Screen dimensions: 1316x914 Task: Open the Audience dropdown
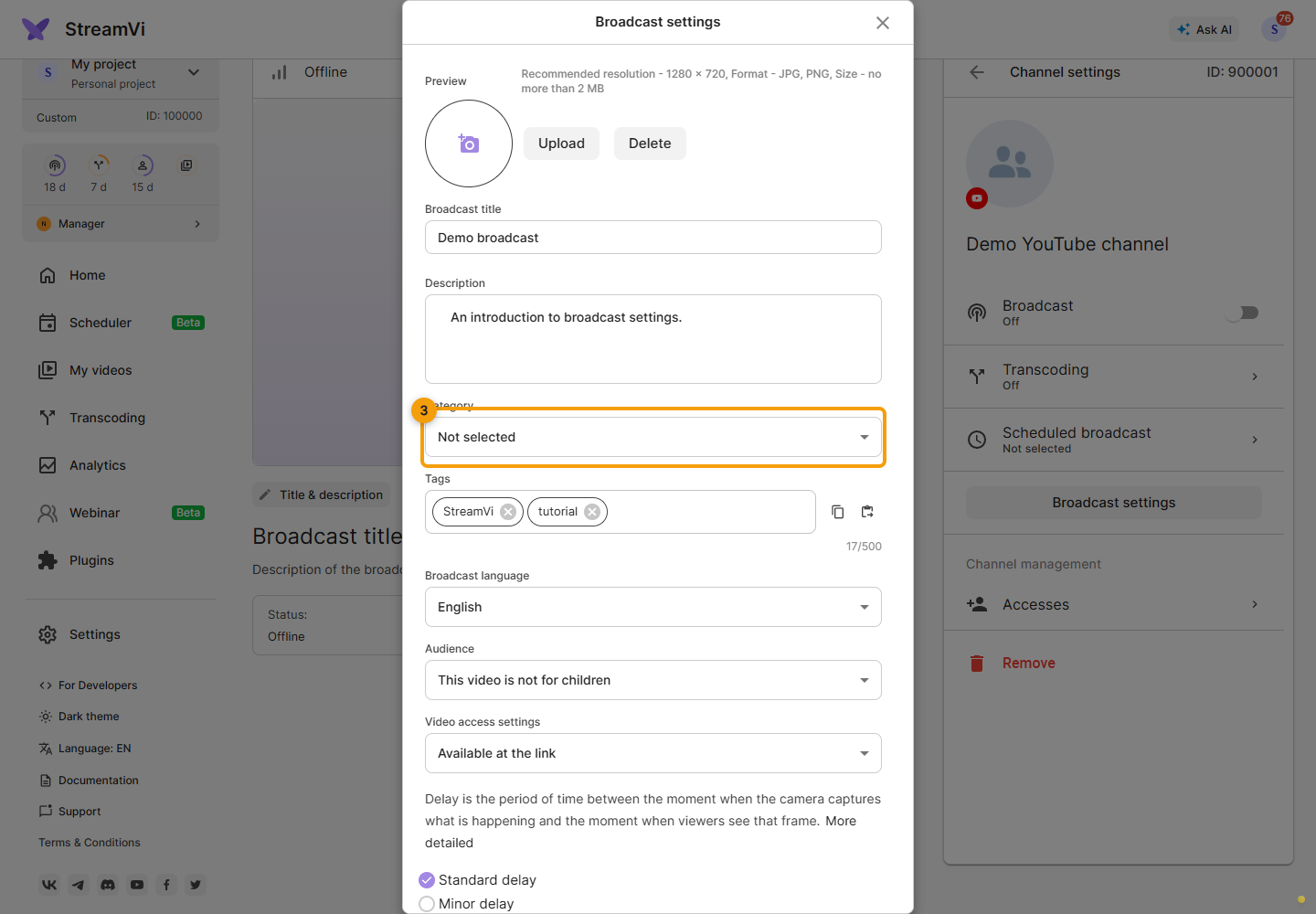click(653, 680)
